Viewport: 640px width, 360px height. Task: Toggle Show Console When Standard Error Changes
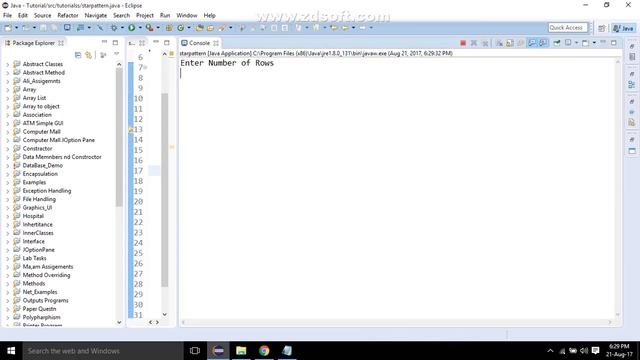pos(543,43)
